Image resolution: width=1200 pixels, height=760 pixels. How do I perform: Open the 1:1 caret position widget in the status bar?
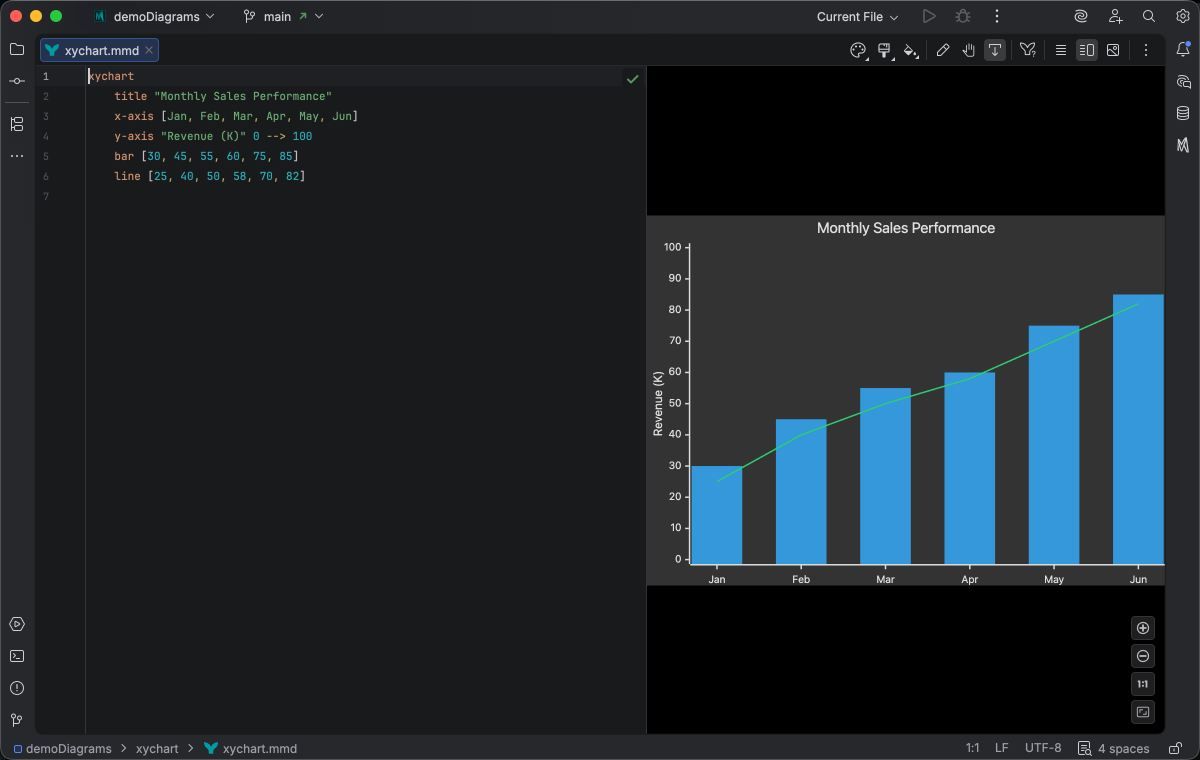(x=972, y=748)
